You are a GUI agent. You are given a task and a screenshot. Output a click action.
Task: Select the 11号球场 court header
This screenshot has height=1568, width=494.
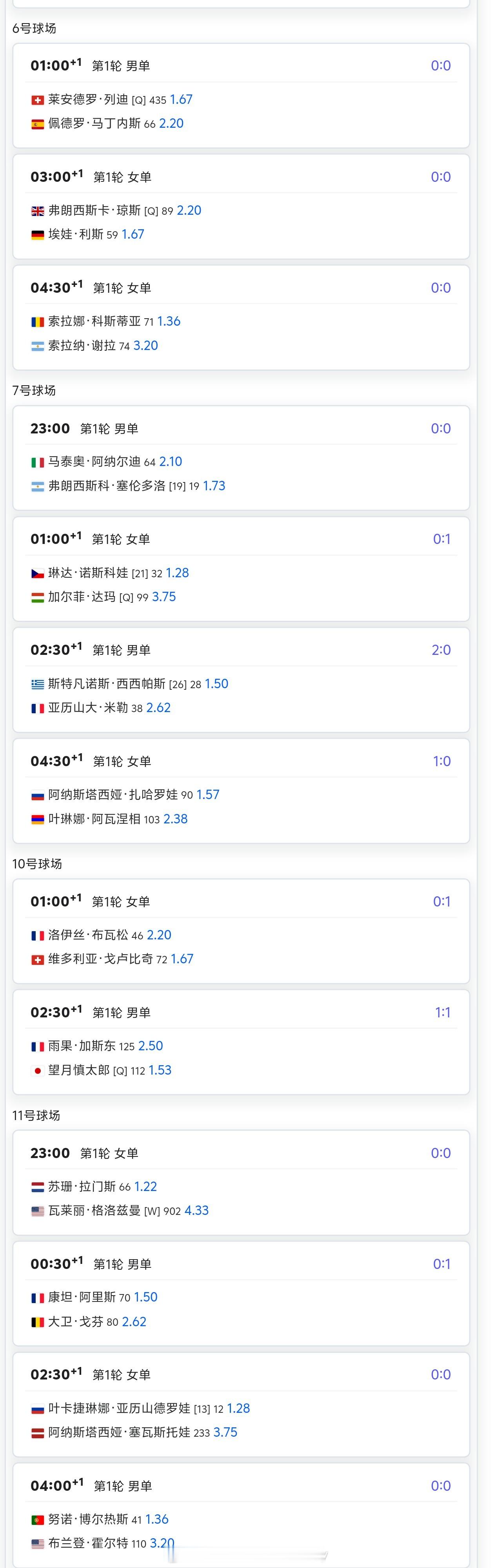[36, 1115]
